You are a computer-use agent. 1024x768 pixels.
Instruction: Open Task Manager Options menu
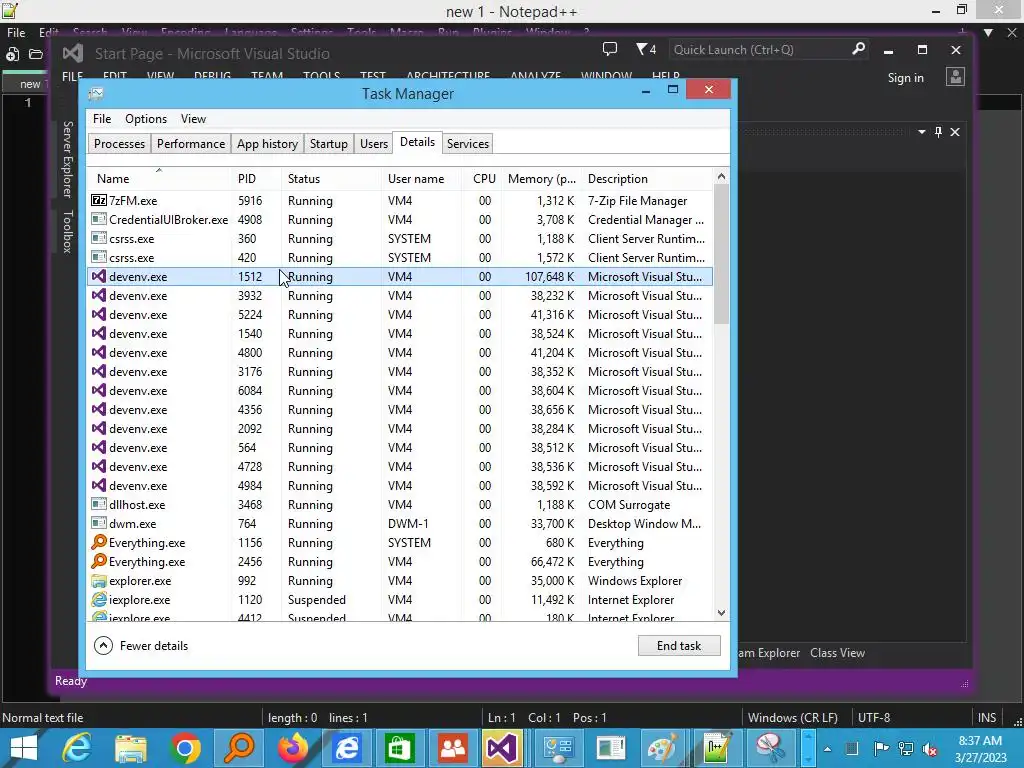tap(146, 119)
